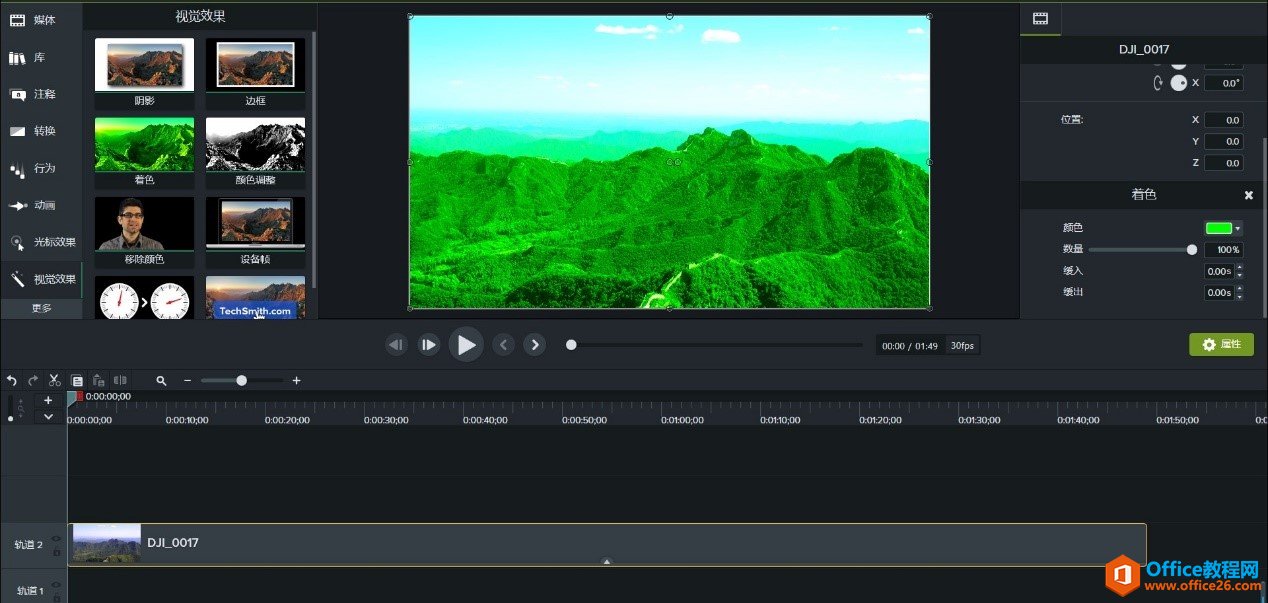
Task: Remove the 着色 effect with X icon
Action: 1248,195
